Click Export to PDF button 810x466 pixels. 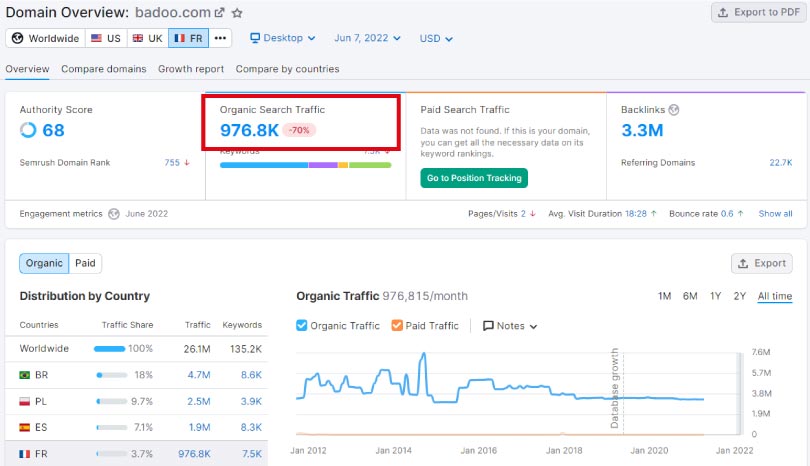point(758,12)
